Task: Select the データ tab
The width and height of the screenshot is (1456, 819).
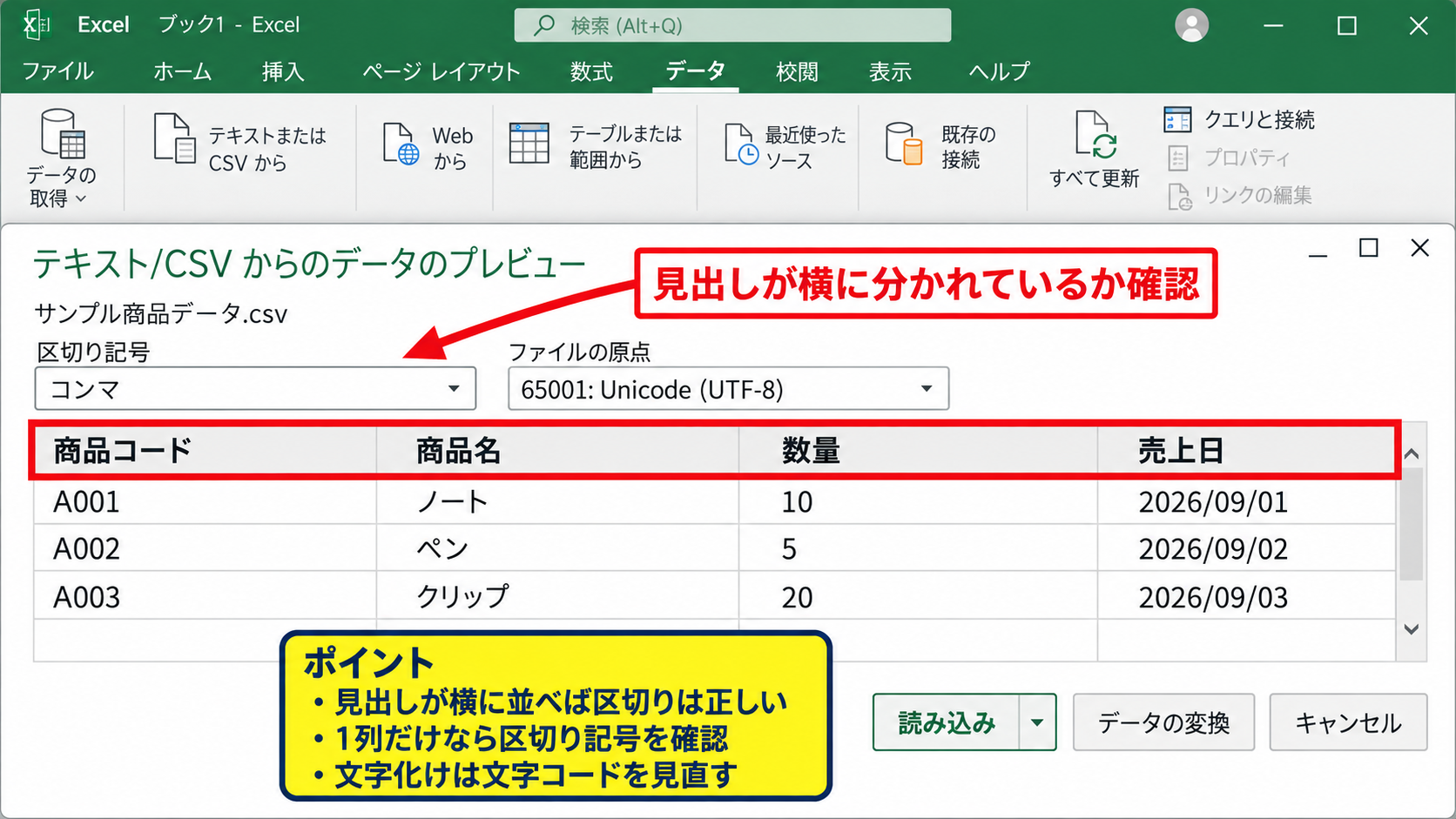Action: coord(695,71)
